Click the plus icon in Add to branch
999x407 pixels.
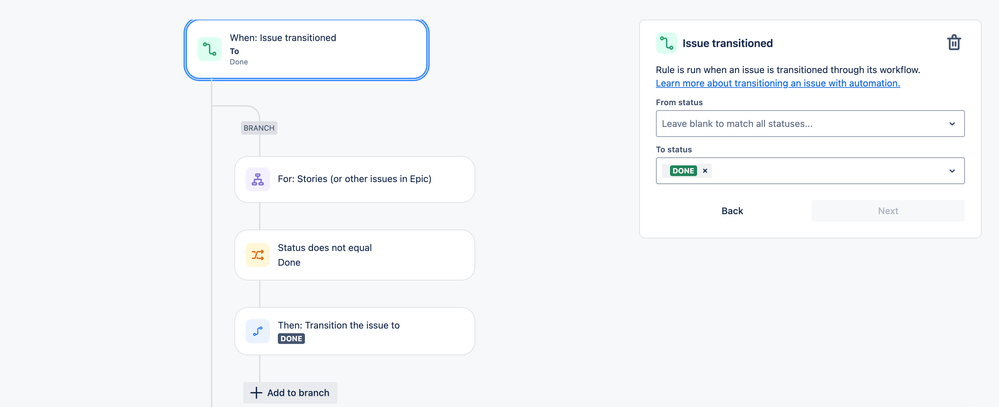[256, 393]
